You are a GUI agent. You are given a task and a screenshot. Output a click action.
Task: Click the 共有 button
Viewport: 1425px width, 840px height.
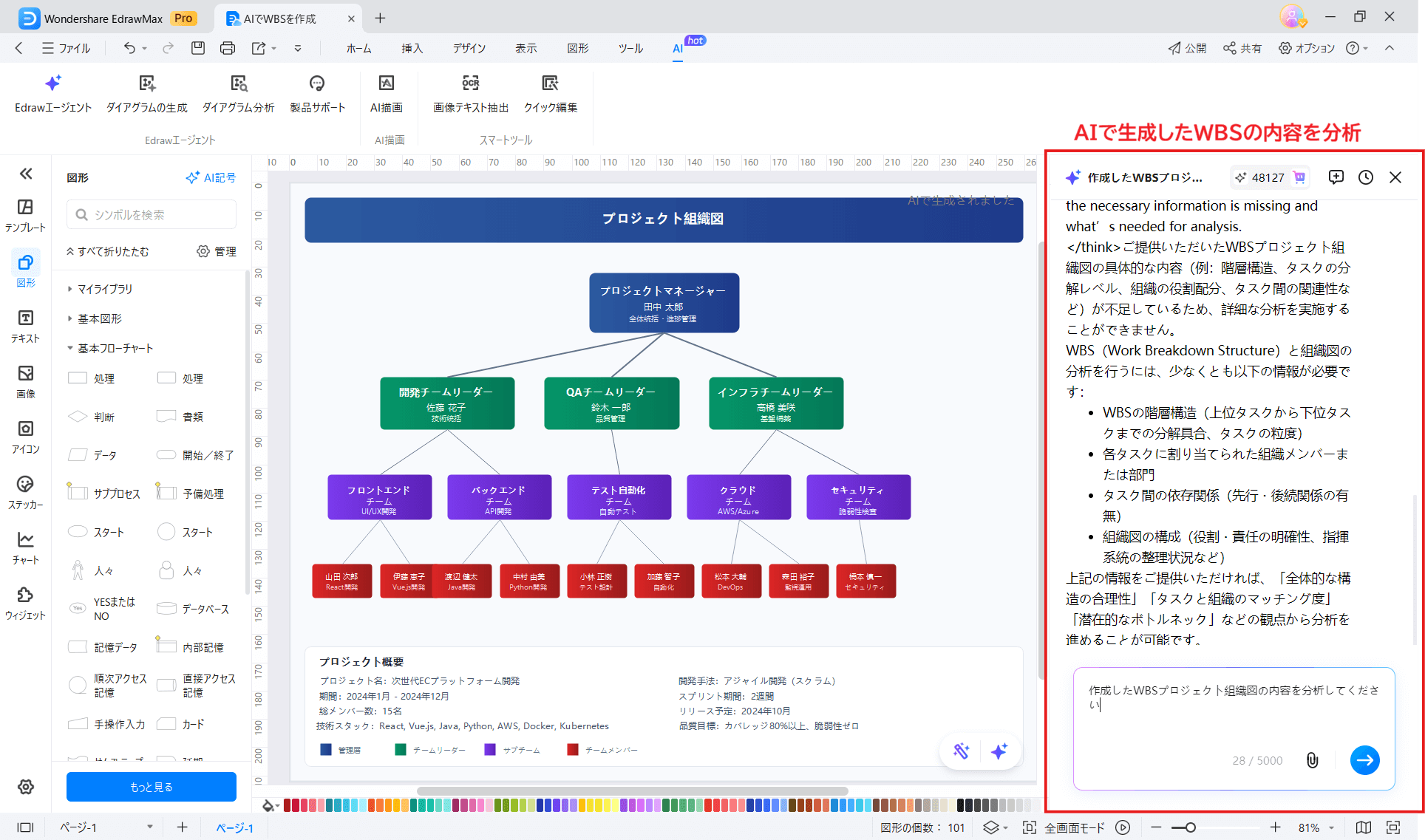[1242, 48]
